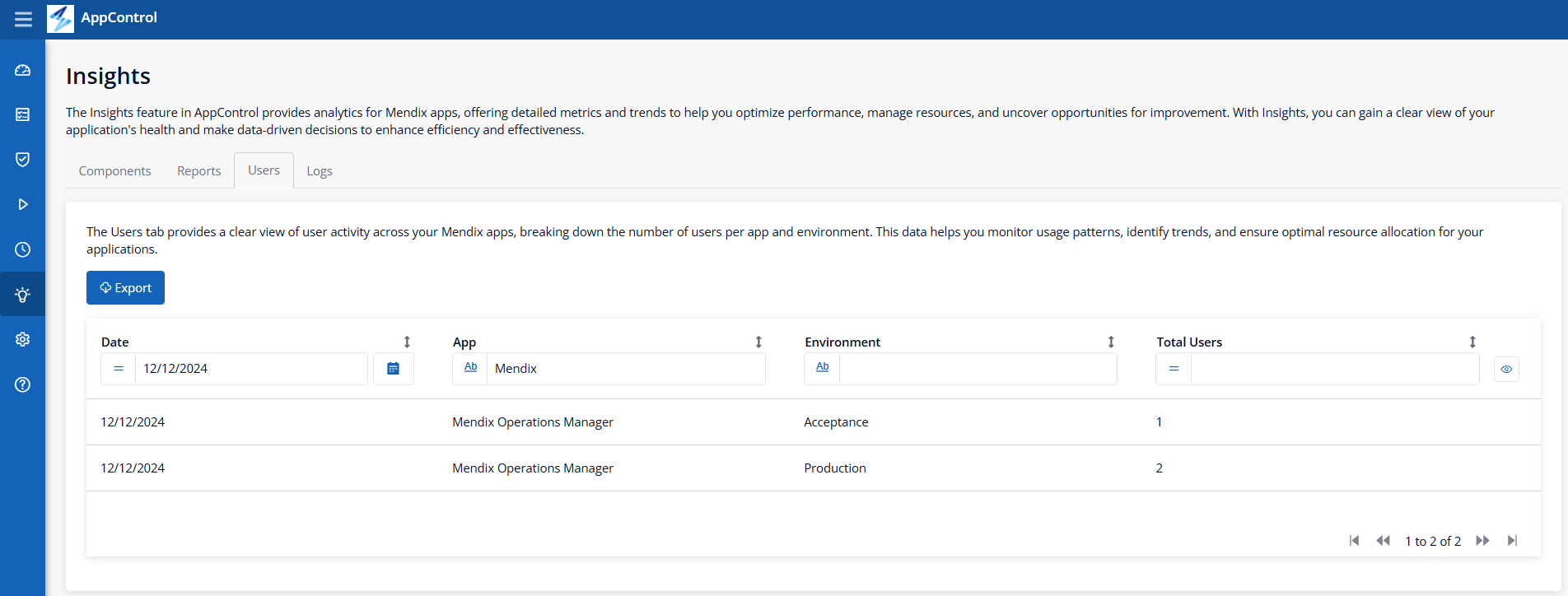This screenshot has width=1568, height=596.
Task: Sort by App column
Action: coord(758,342)
